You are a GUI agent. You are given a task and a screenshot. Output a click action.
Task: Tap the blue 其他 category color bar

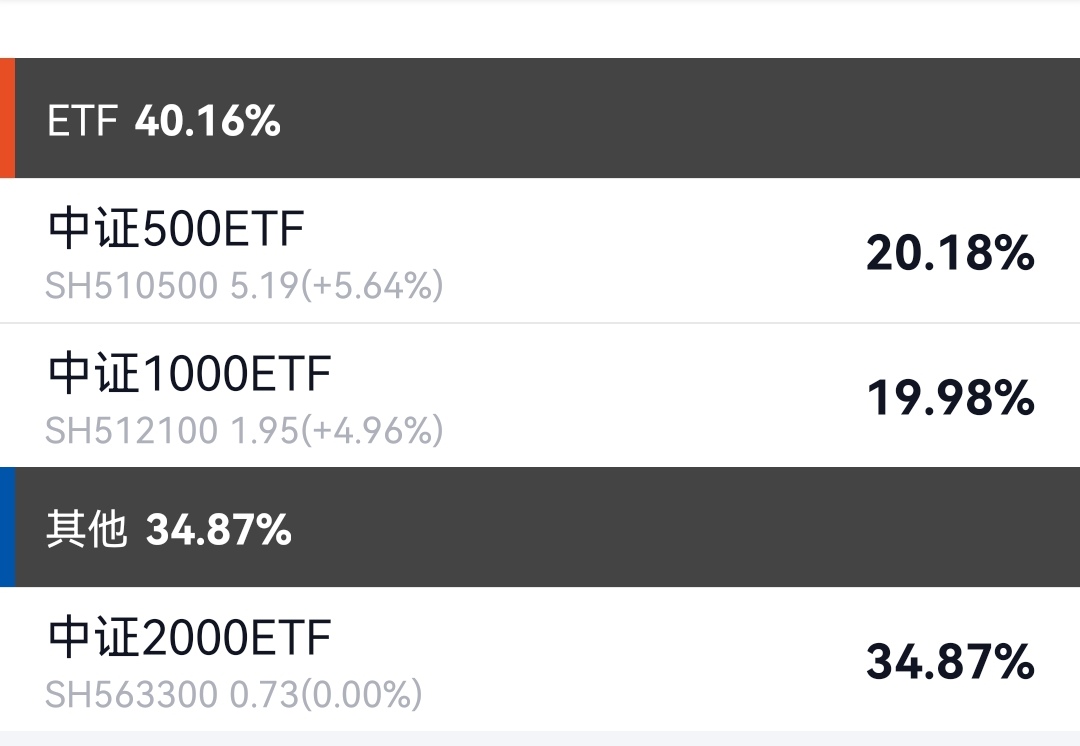[x=7, y=527]
